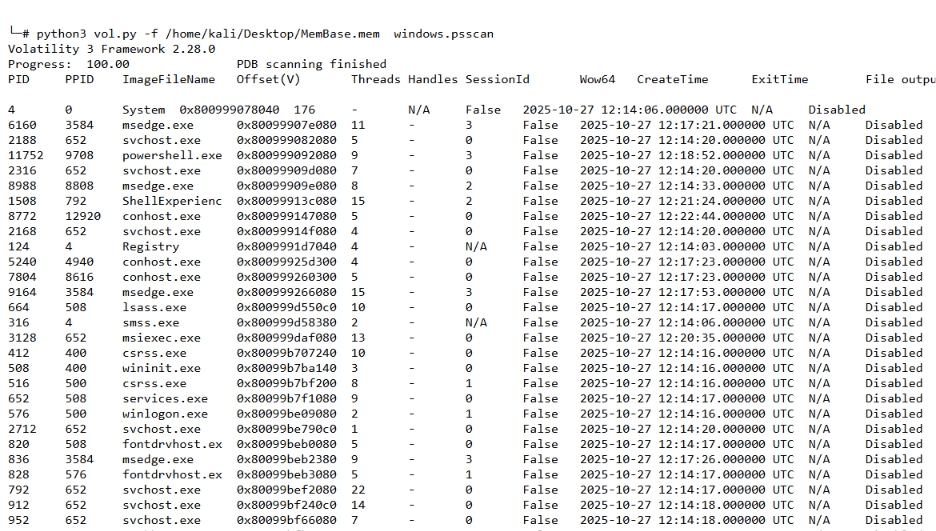
Task: Click 'csrss.exe' in PID 412 row
Action: pos(154,353)
